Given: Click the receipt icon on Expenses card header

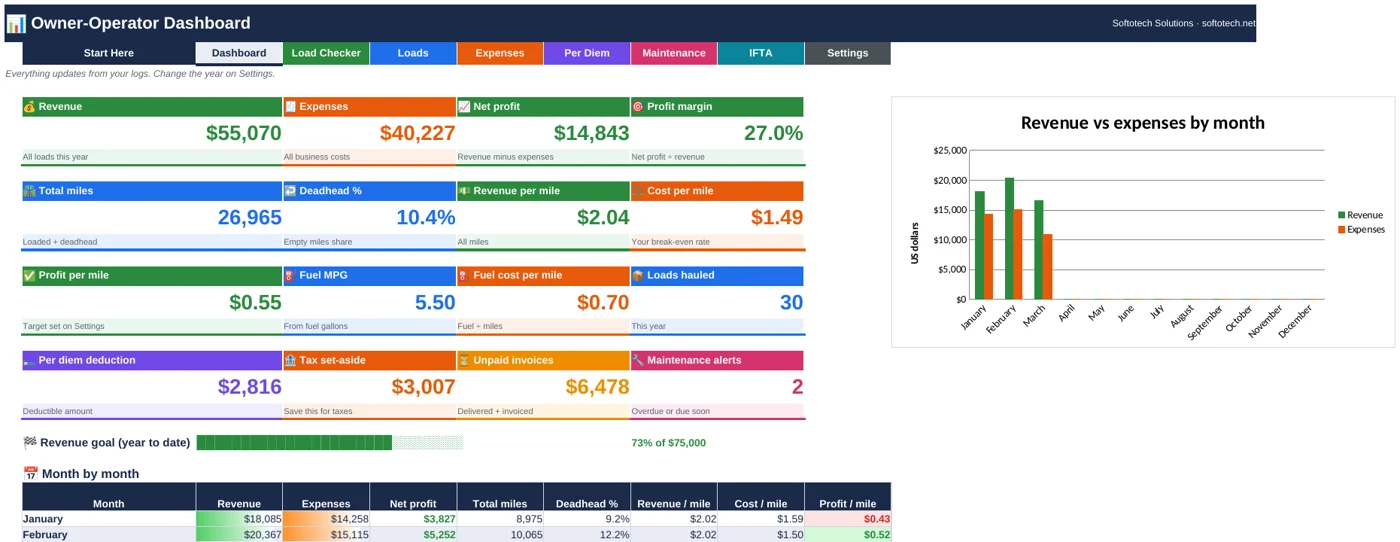Looking at the screenshot, I should (290, 107).
